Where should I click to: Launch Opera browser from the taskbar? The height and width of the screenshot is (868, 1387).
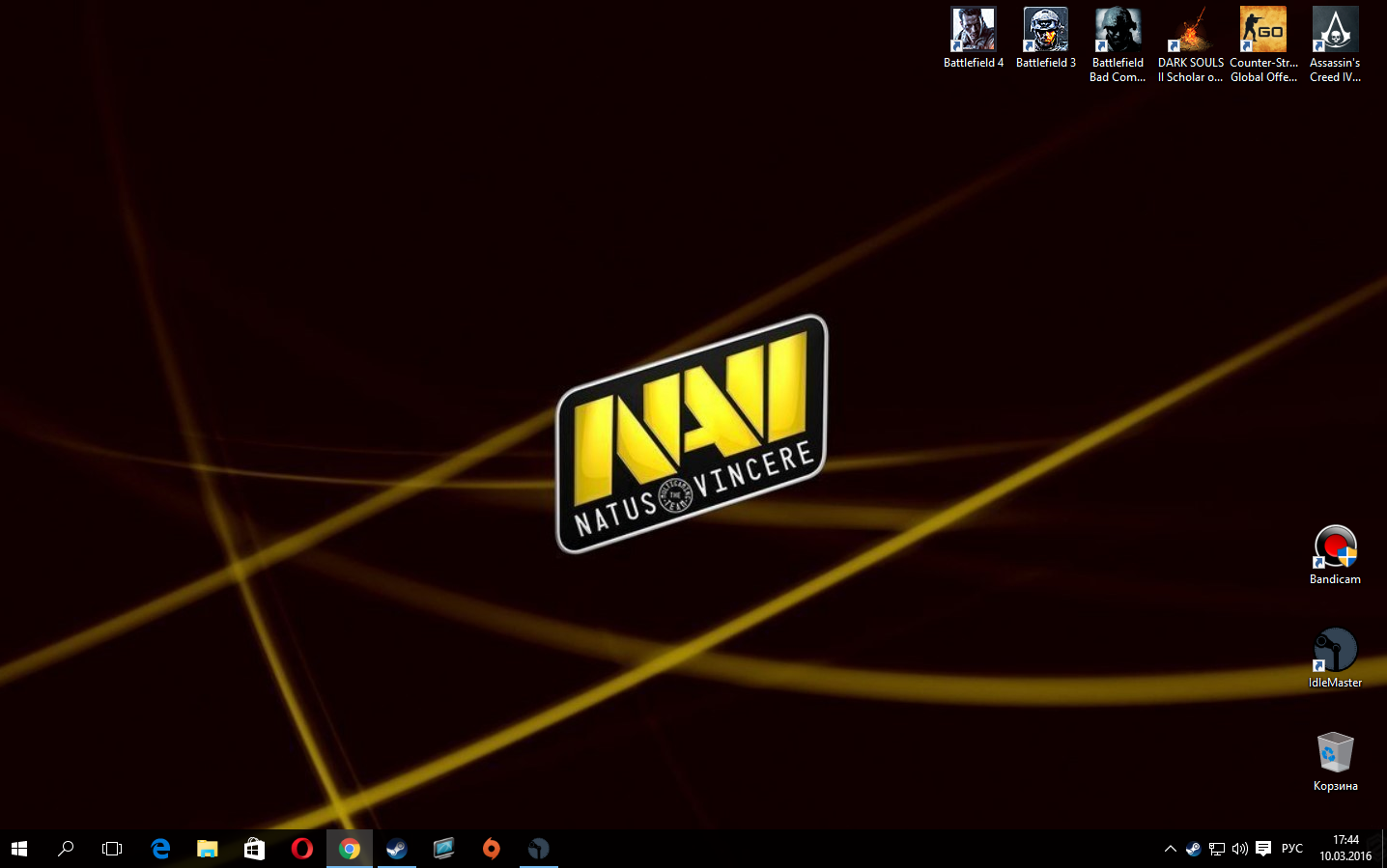pyautogui.click(x=302, y=849)
